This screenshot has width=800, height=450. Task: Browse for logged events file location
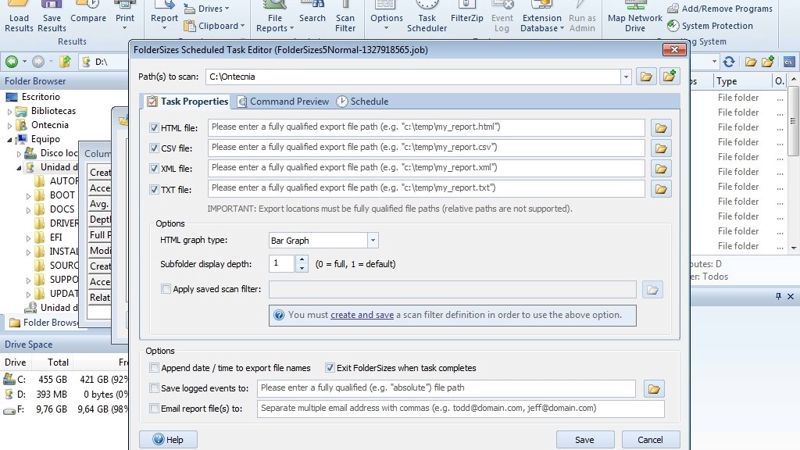654,389
